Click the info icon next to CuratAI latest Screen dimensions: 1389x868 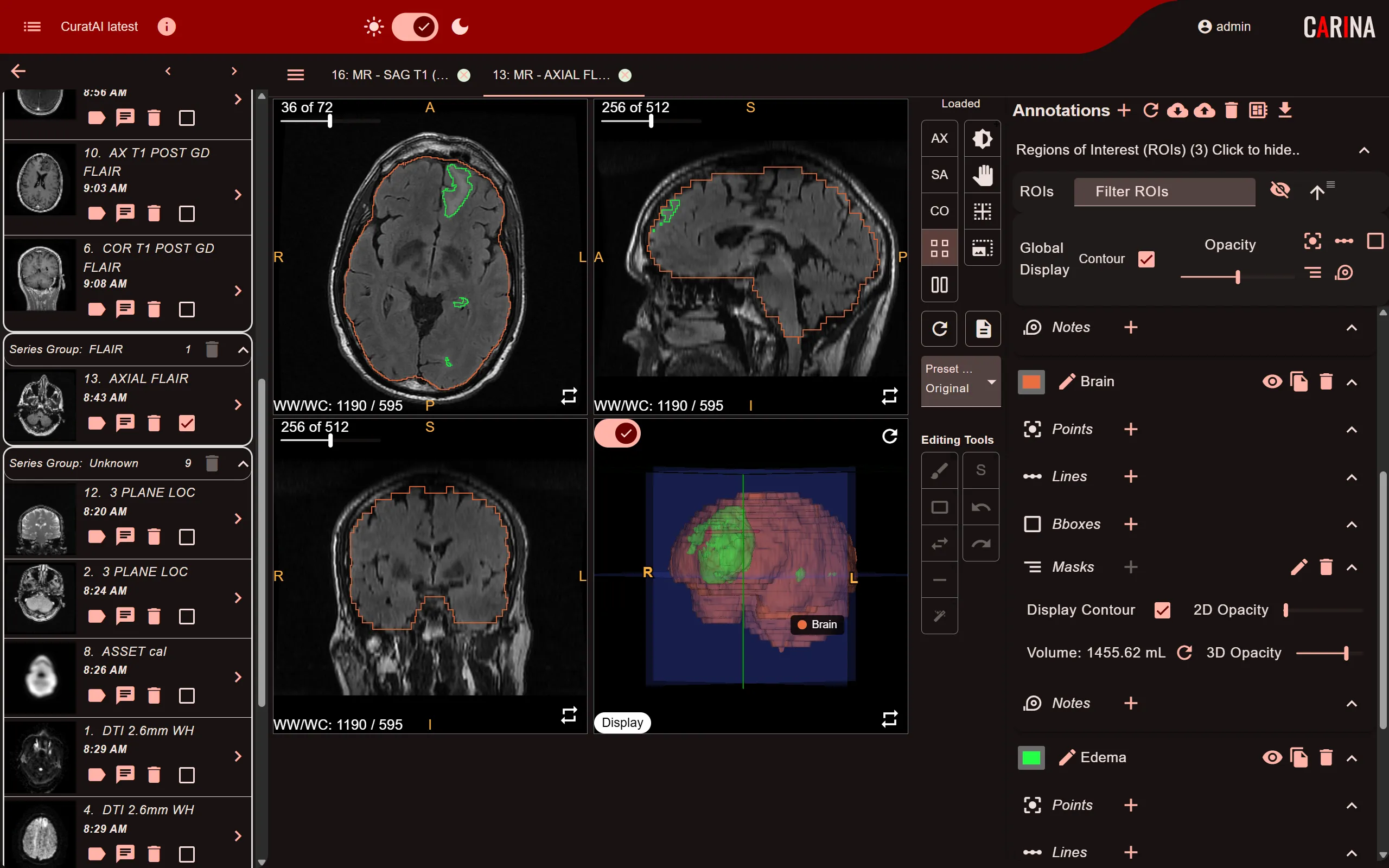tap(167, 27)
